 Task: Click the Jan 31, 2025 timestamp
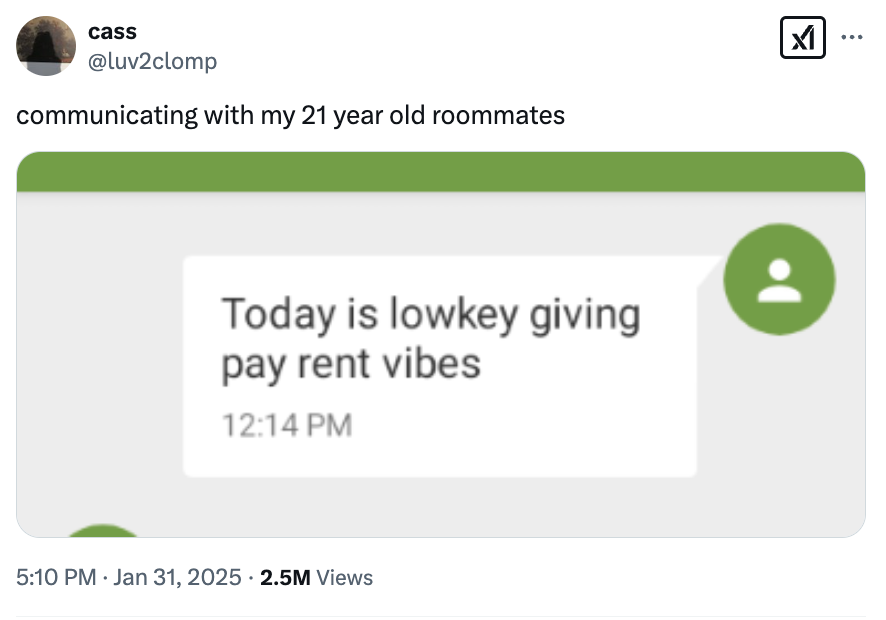tap(175, 578)
